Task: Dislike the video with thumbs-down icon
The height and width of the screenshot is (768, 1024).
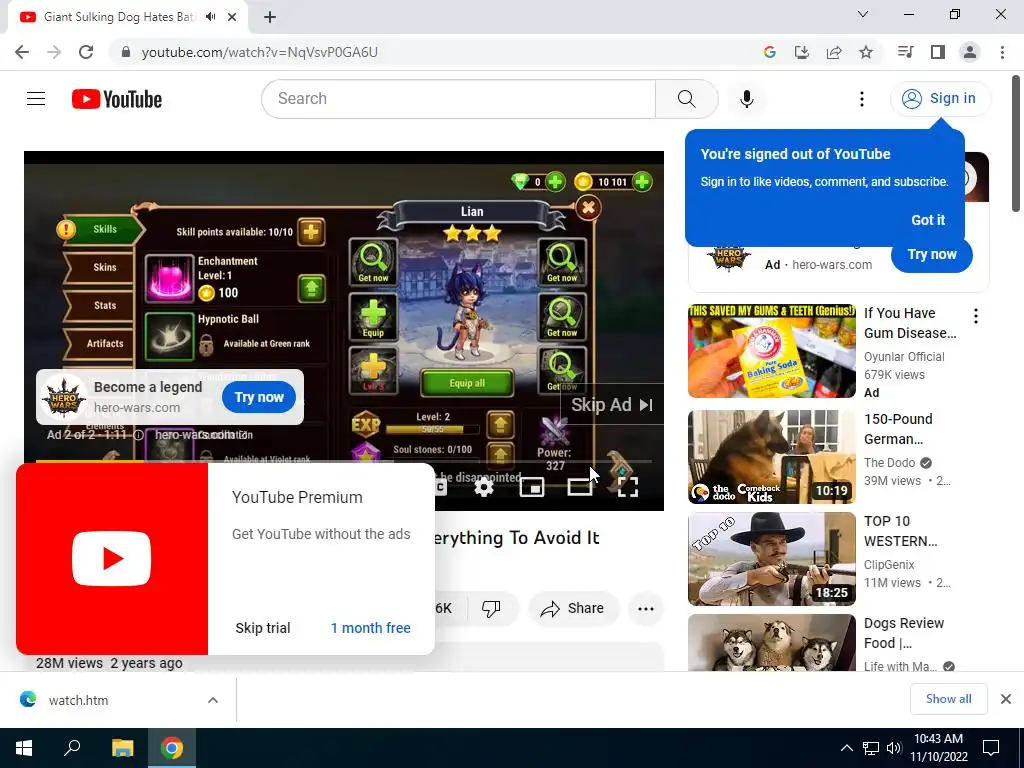Action: (491, 609)
